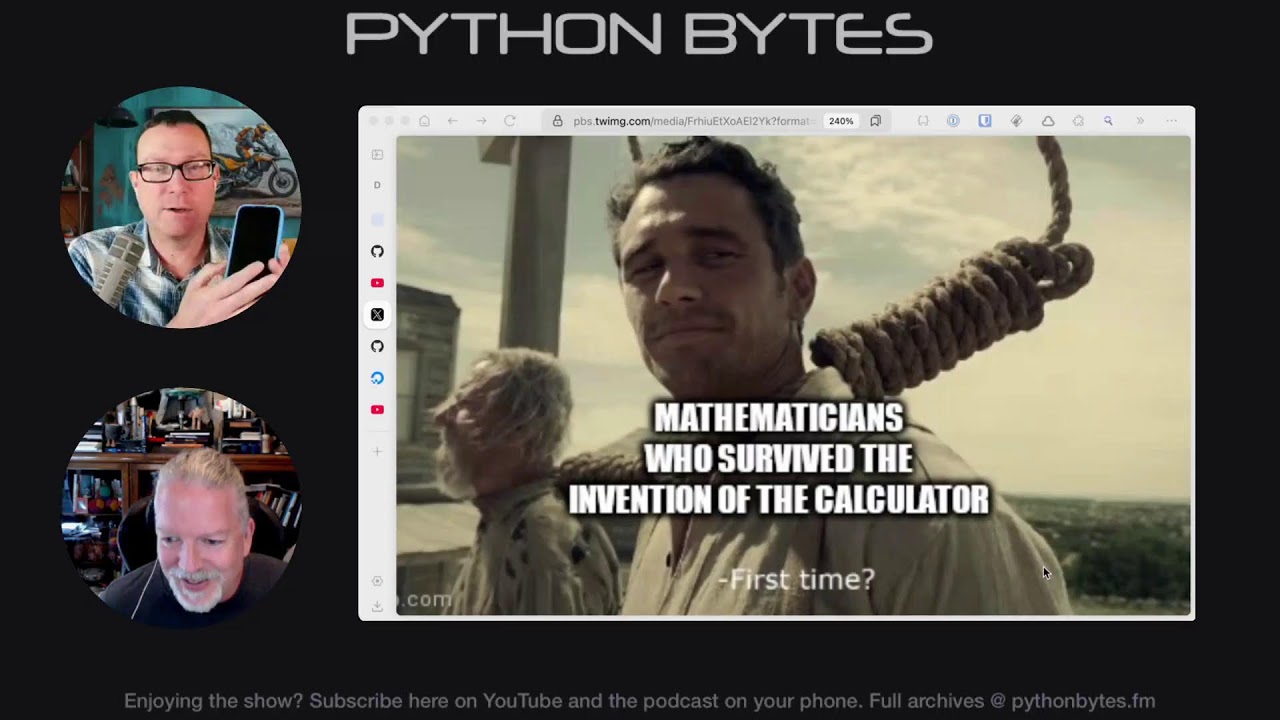Viewport: 1280px width, 720px height.
Task: Click the bookmarks icon beside zoom level
Action: pyautogui.click(x=875, y=121)
